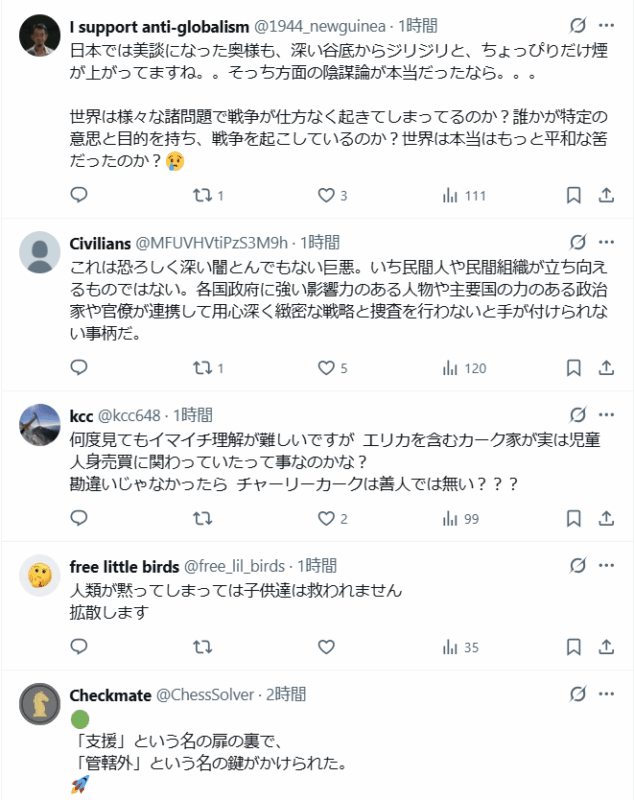This screenshot has height=800, width=634.
Task: Bookmark the Civilians tweet
Action: [x=574, y=369]
